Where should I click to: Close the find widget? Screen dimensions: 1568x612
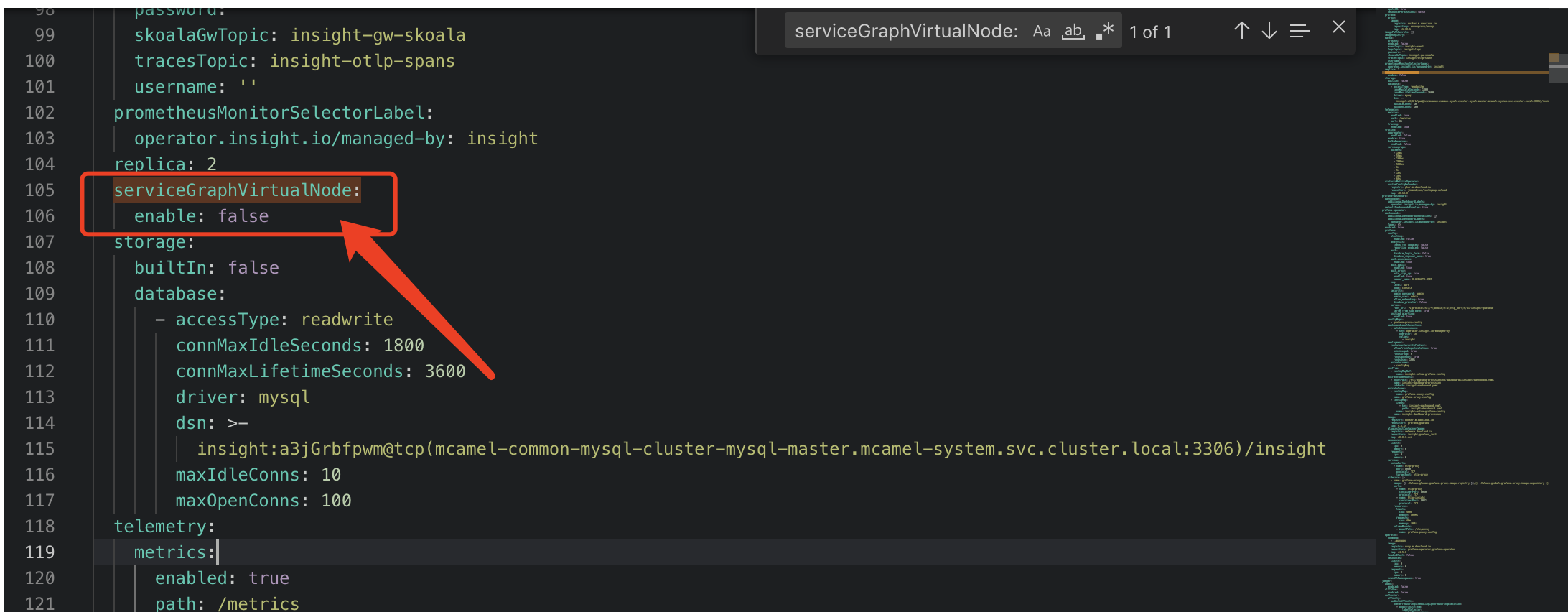coord(1339,27)
